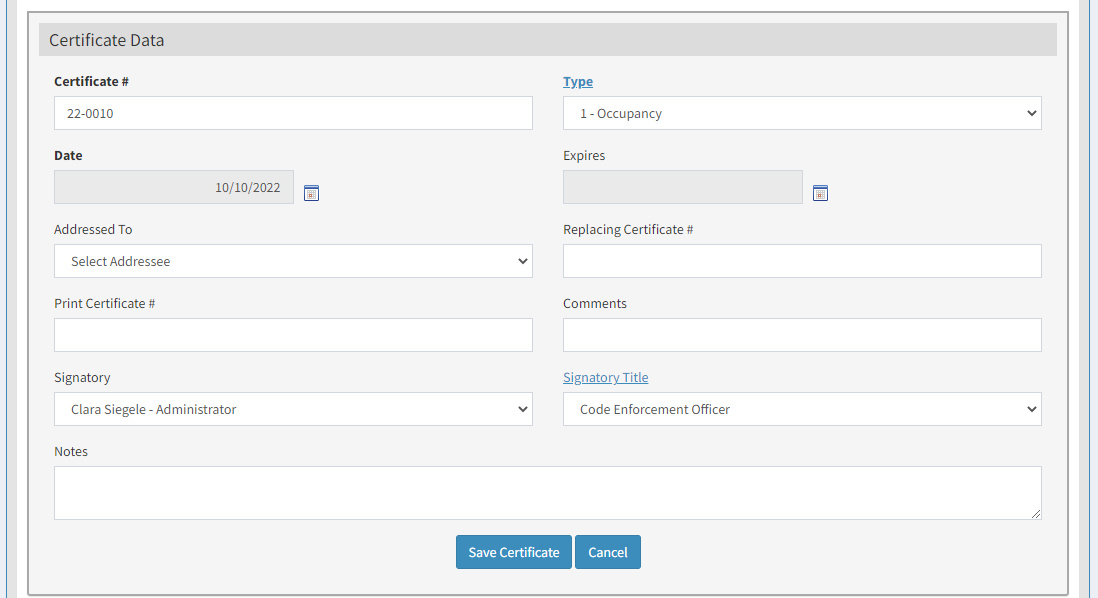Click the Date field showing 10/10/2022
This screenshot has height=598, width=1098.
[174, 187]
